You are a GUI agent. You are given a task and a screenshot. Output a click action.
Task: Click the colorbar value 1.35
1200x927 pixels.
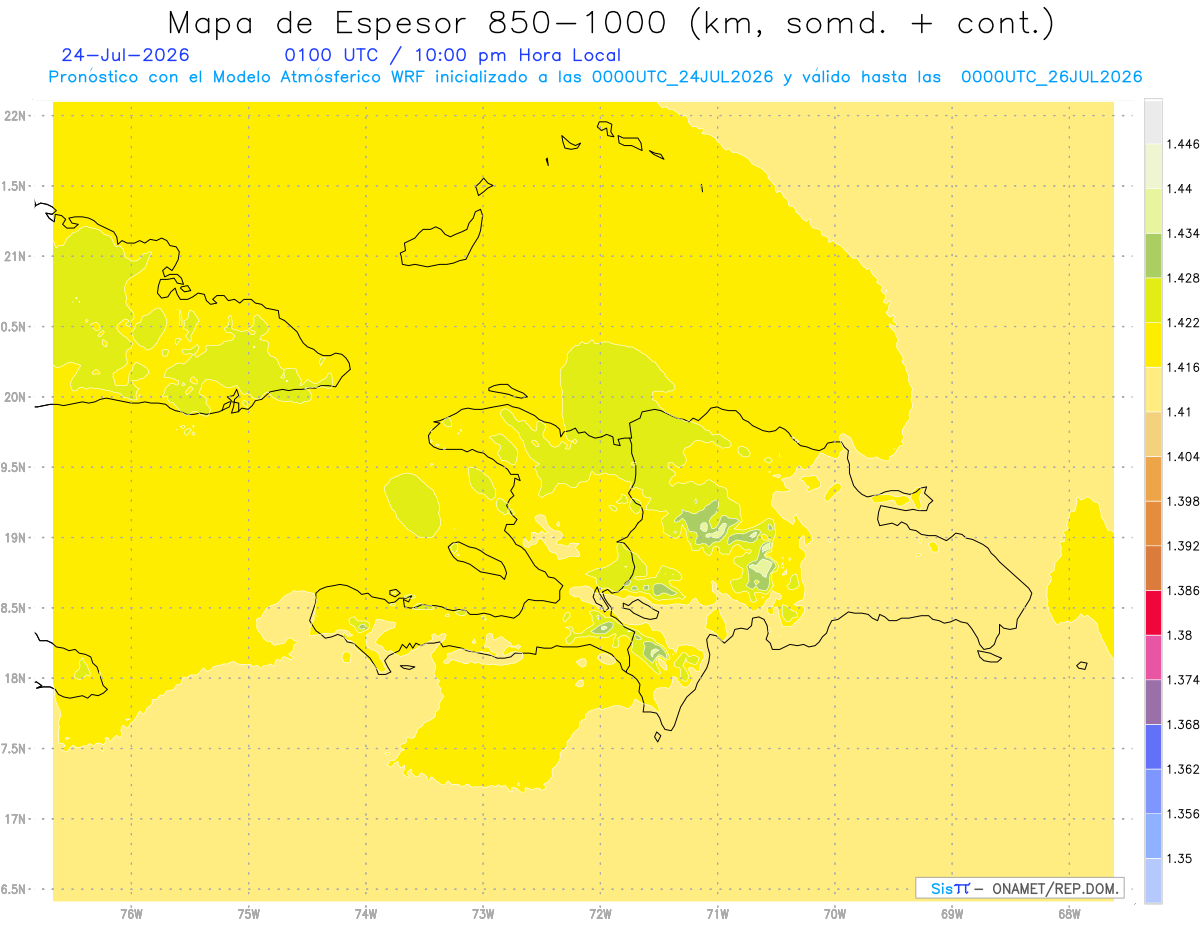[x=1179, y=858]
